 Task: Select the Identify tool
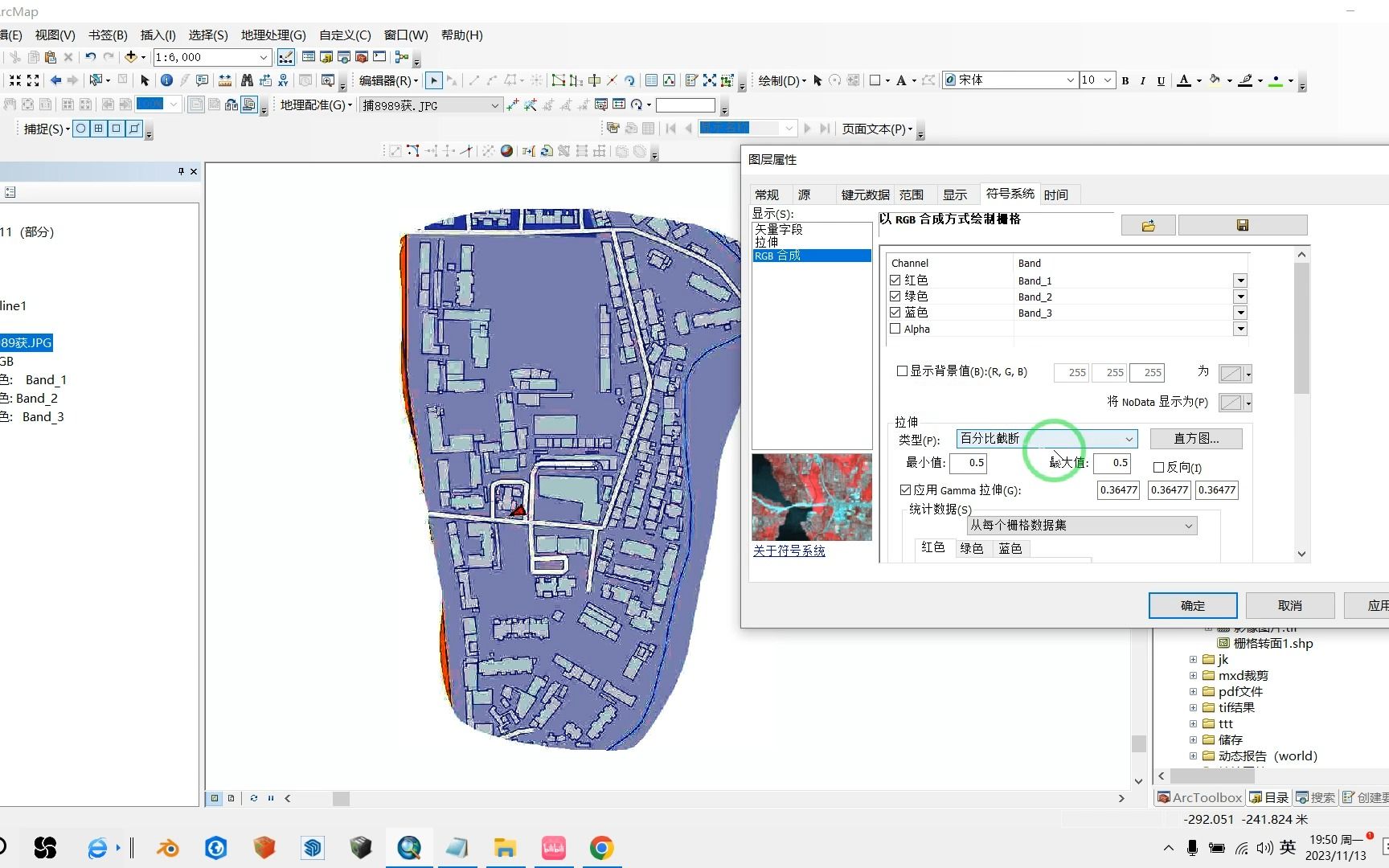click(x=166, y=80)
